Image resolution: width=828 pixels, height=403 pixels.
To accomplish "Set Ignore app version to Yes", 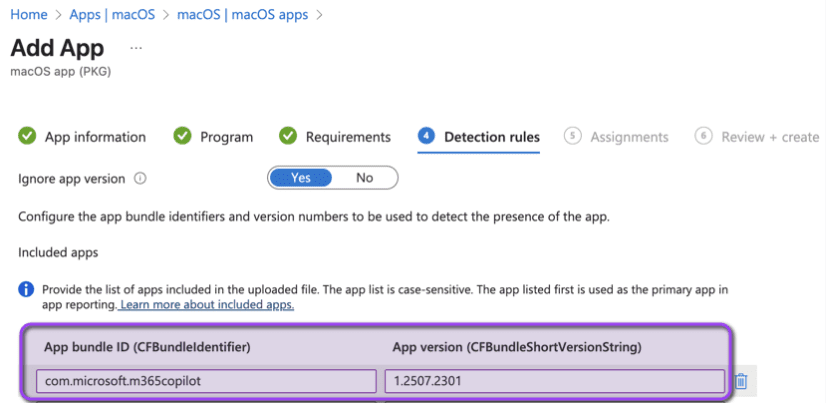I will (x=301, y=178).
